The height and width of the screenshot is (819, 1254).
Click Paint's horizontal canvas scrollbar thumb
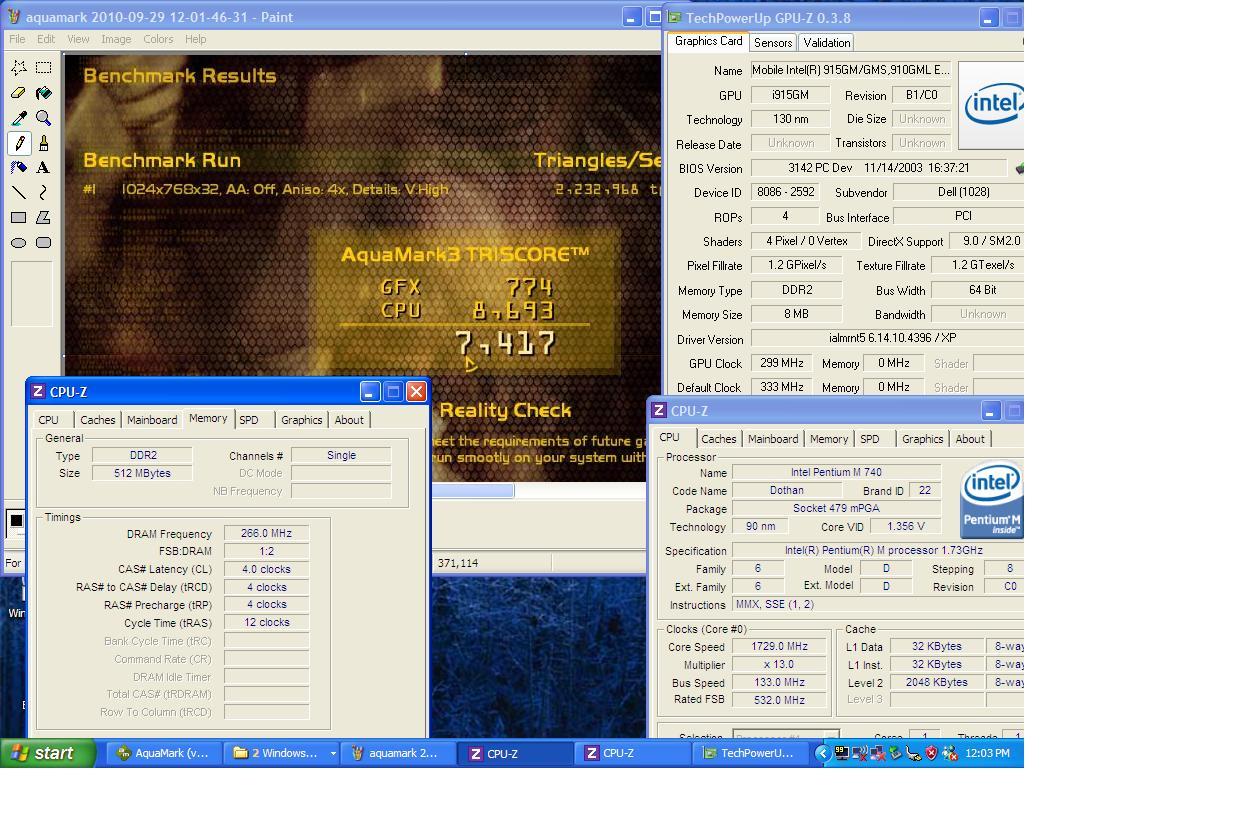tap(473, 491)
